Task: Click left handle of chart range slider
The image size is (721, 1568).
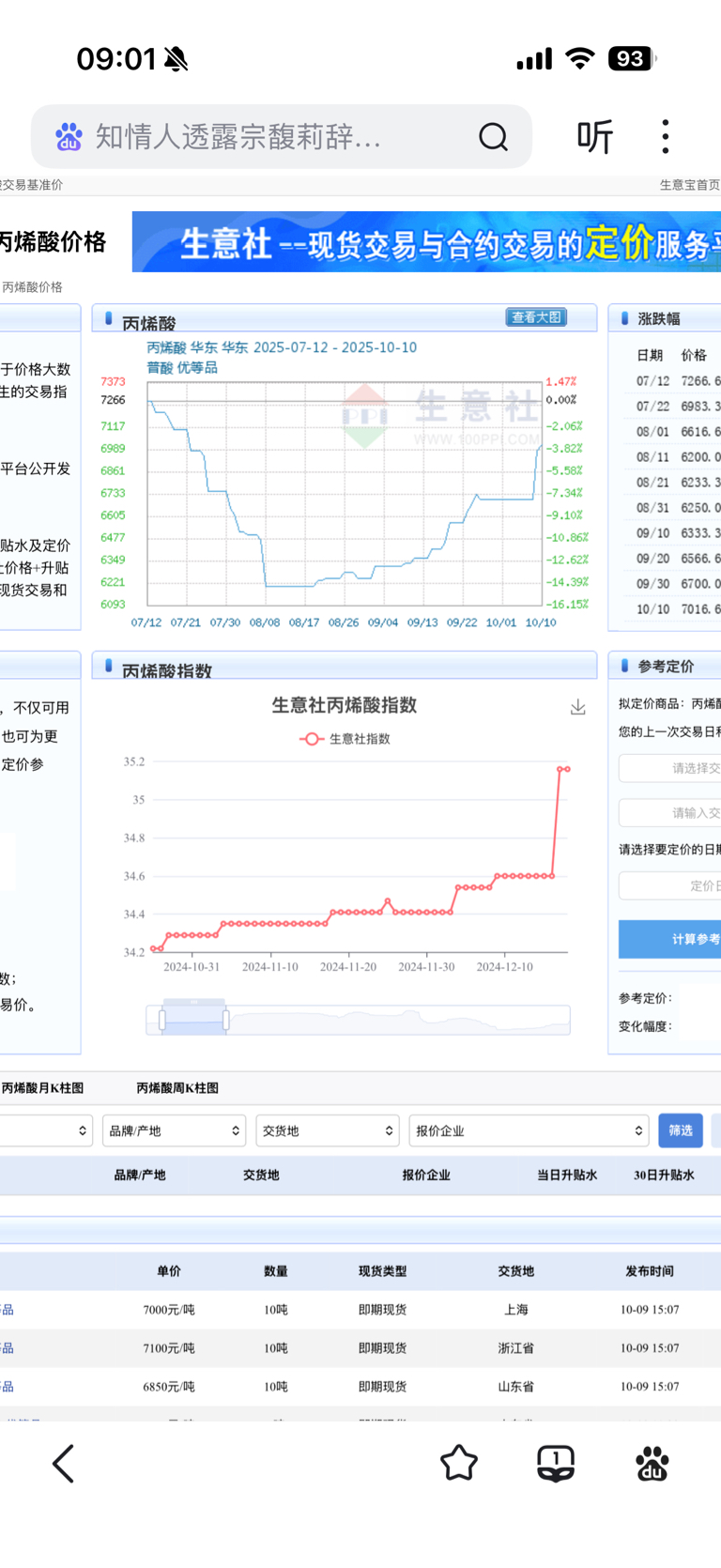Action: (162, 1021)
